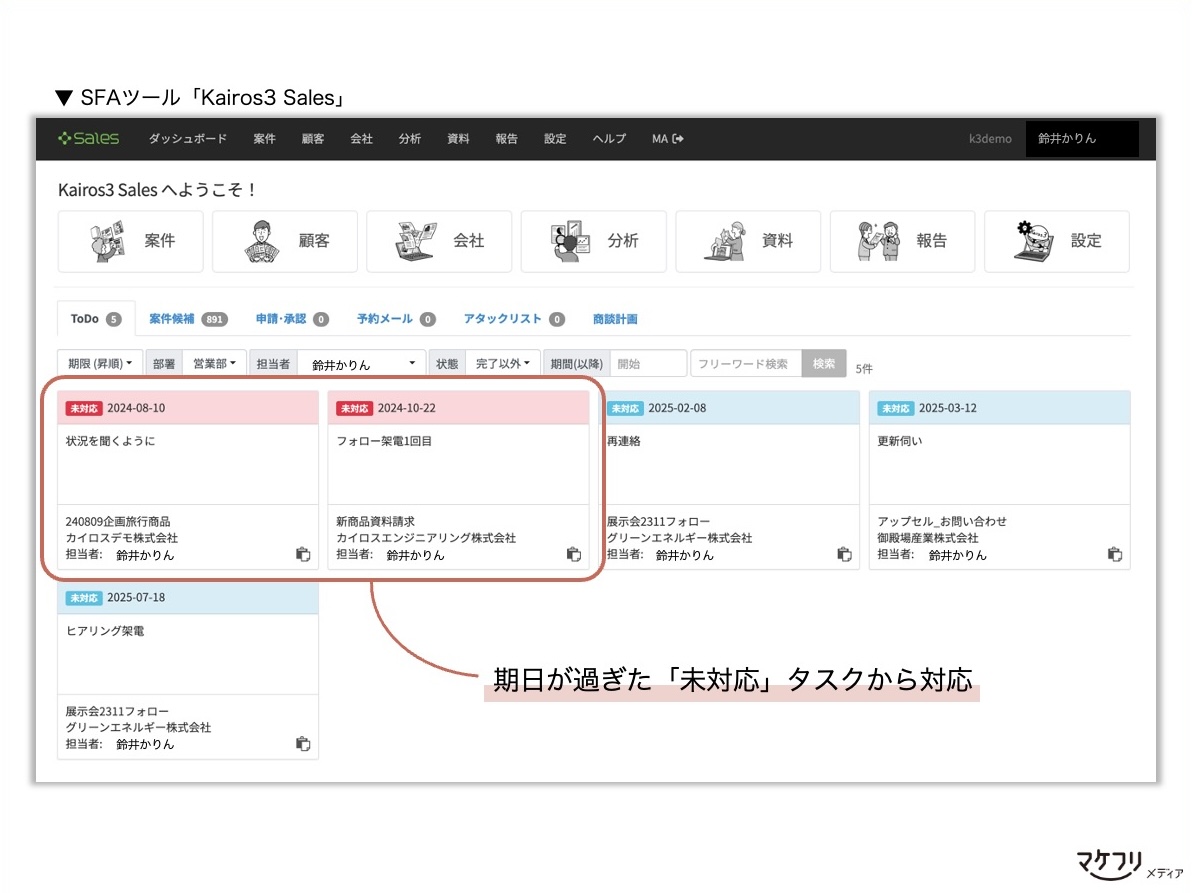Open フォロー架電1回目 task card
The image size is (1192, 893).
pos(458,480)
